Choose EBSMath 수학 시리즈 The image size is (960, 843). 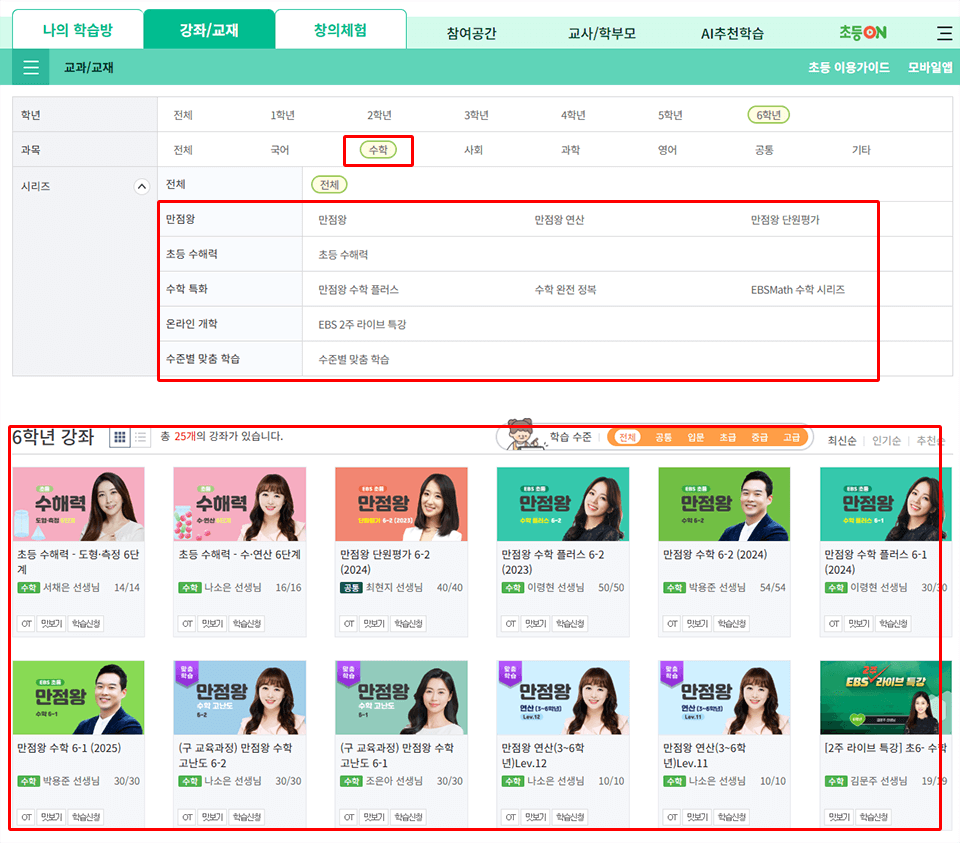click(x=798, y=290)
